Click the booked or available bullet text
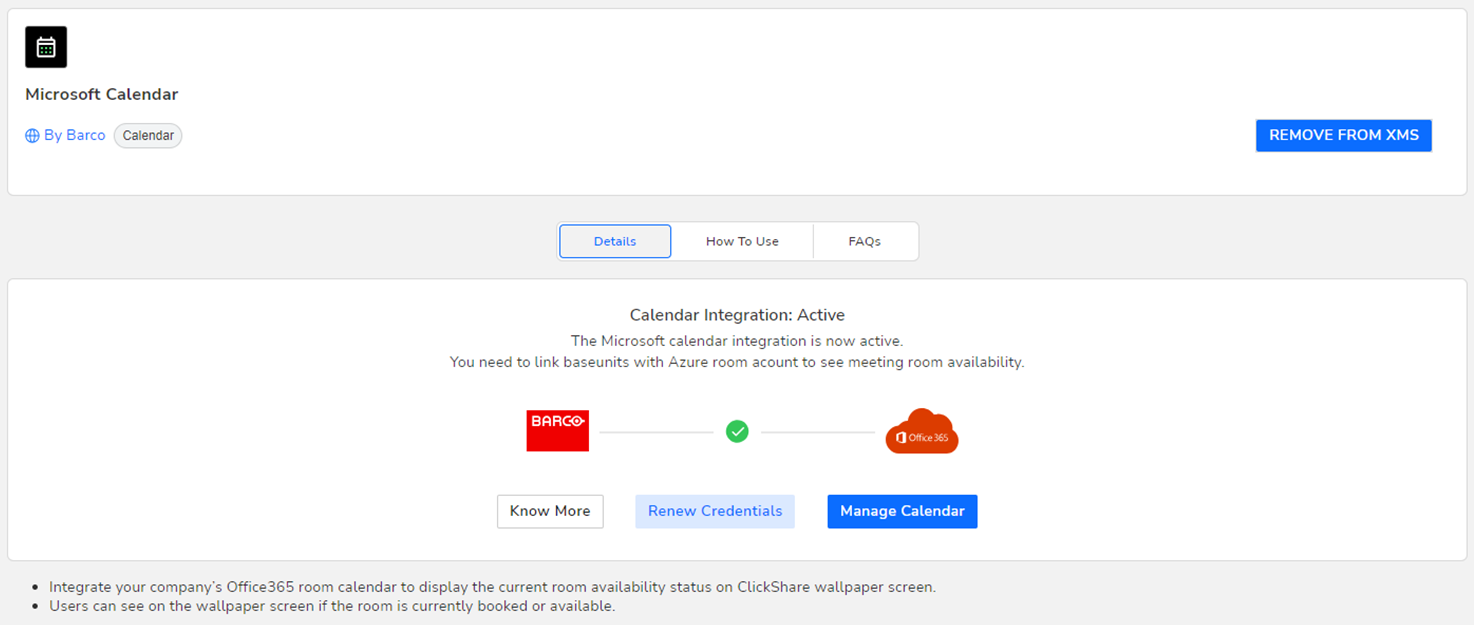The height and width of the screenshot is (625, 1474). point(332,606)
